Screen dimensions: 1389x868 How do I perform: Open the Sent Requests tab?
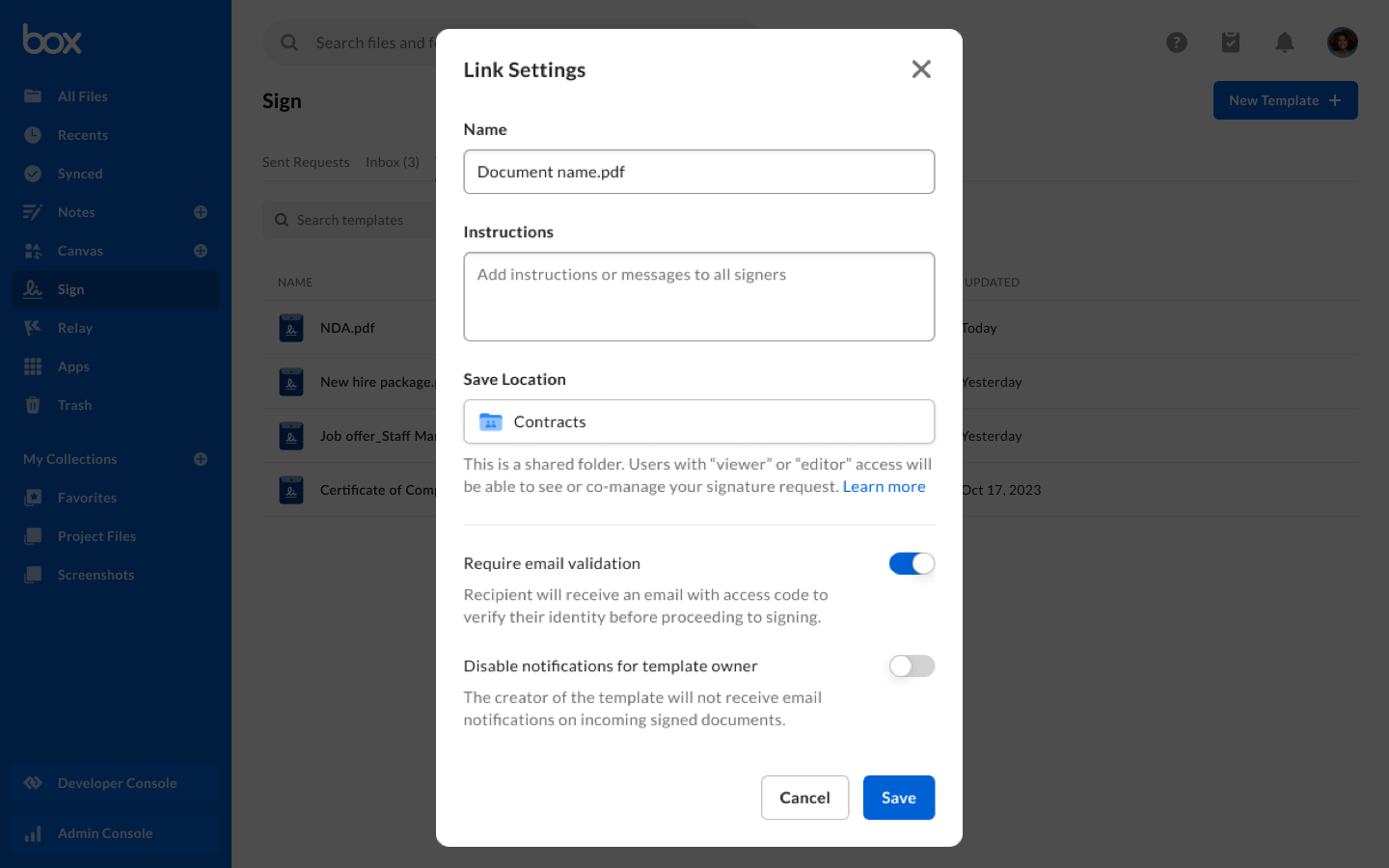click(x=306, y=162)
